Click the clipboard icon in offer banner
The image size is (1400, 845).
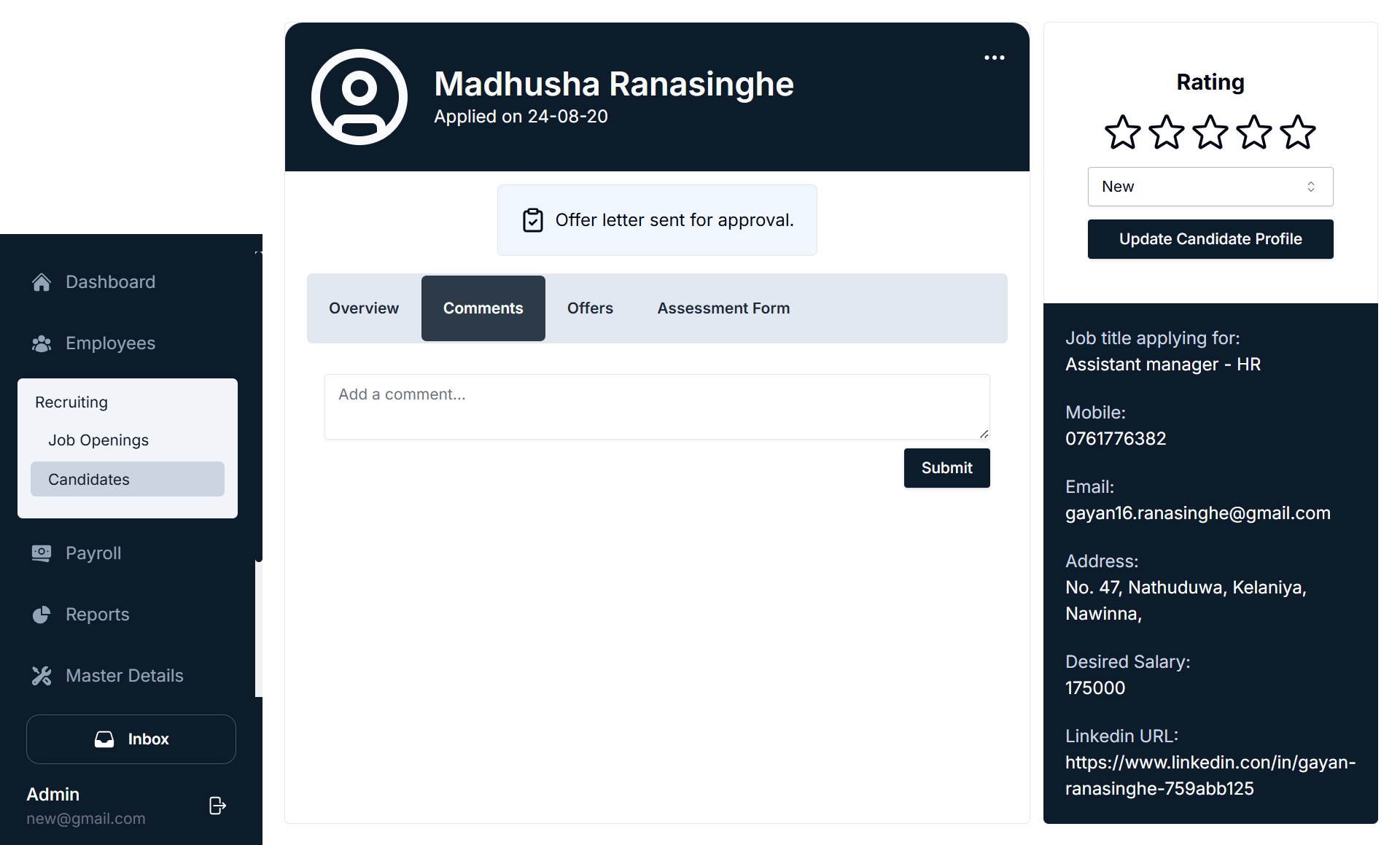[533, 219]
